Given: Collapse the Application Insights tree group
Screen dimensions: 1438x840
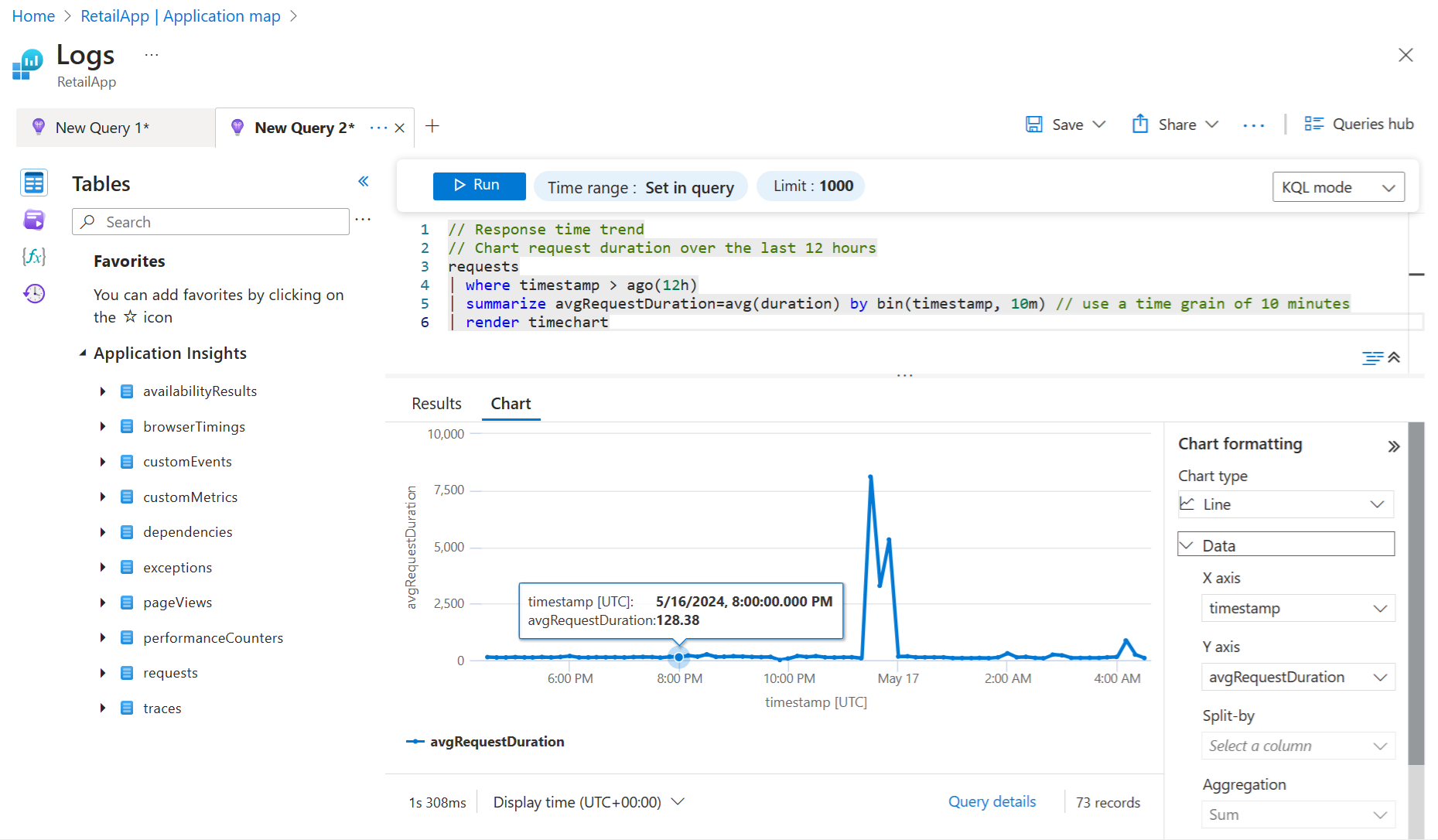Looking at the screenshot, I should [x=83, y=353].
